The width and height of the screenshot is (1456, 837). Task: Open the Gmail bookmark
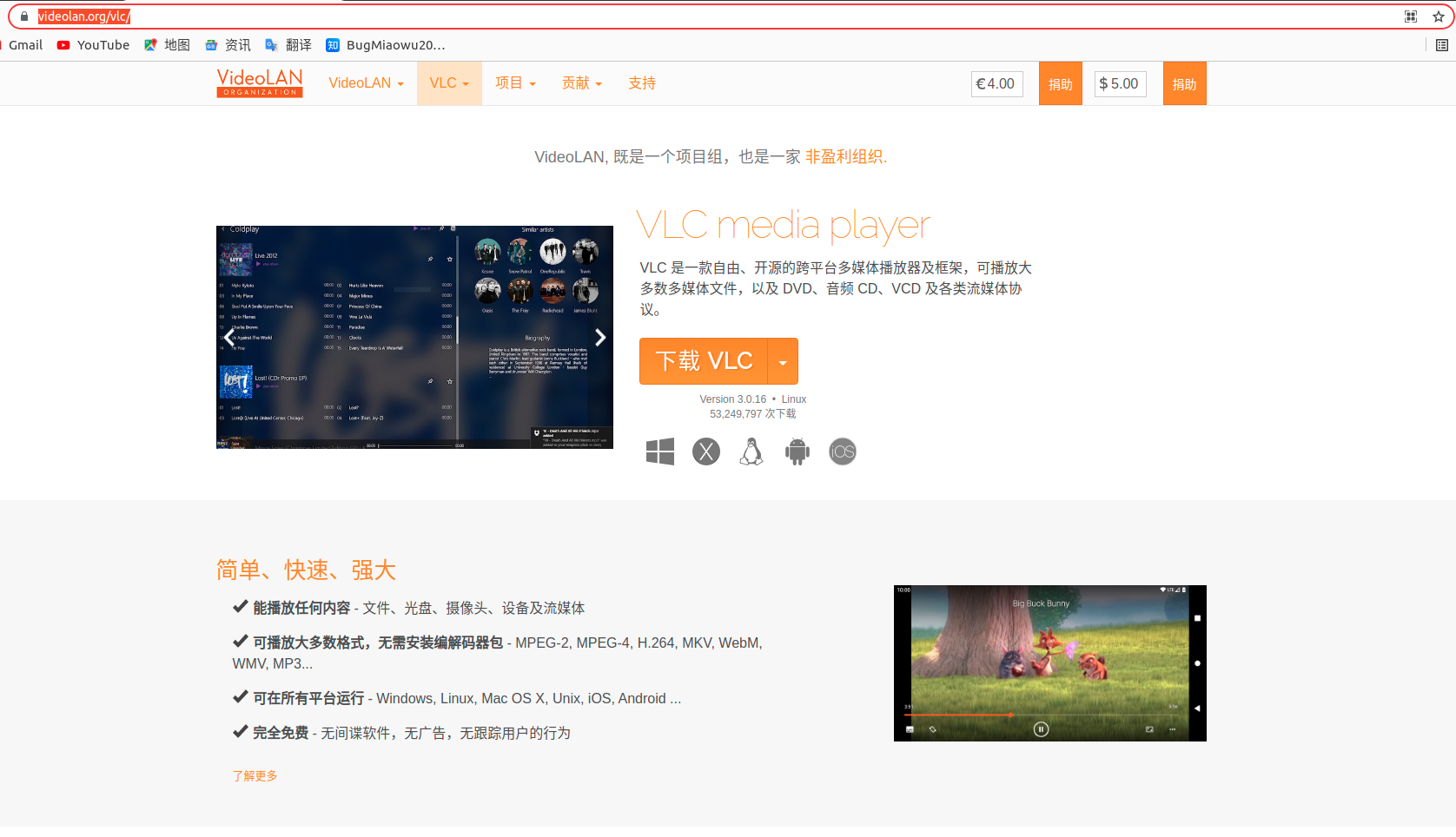[25, 45]
